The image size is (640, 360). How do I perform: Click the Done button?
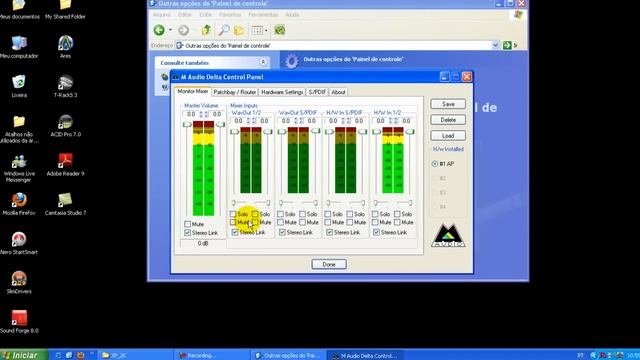(x=329, y=264)
